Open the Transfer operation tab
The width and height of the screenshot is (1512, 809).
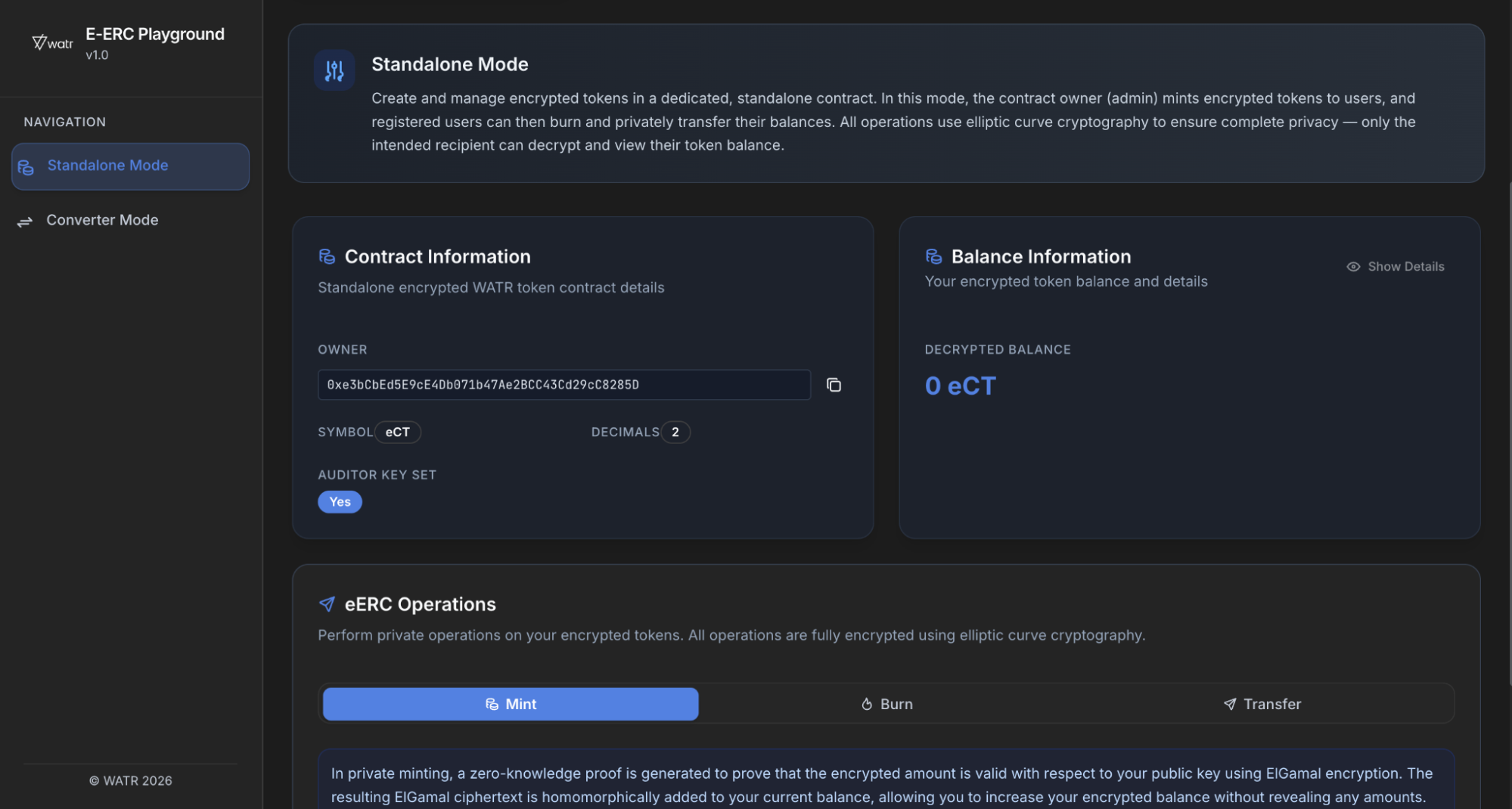tap(1262, 704)
